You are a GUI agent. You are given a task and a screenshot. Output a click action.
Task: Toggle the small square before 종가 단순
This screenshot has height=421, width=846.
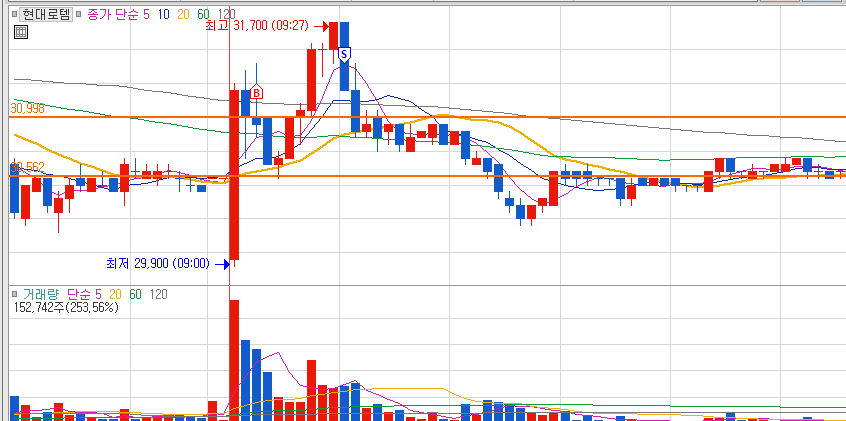pos(79,15)
